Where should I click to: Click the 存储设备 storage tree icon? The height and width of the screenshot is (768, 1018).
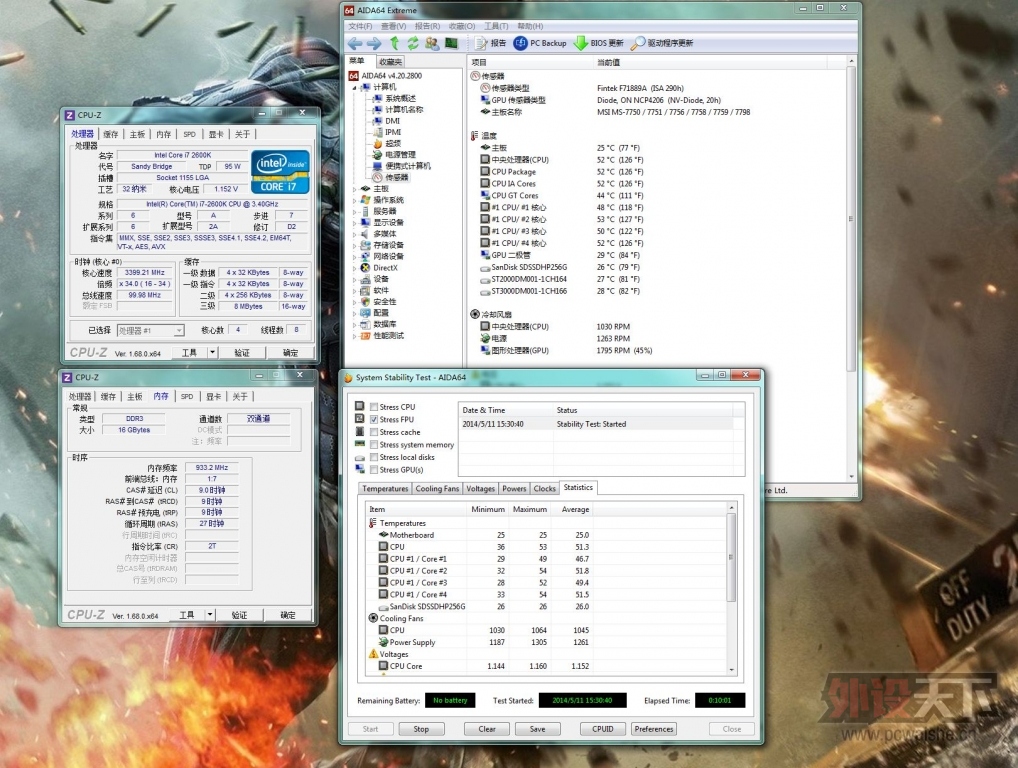pos(366,245)
